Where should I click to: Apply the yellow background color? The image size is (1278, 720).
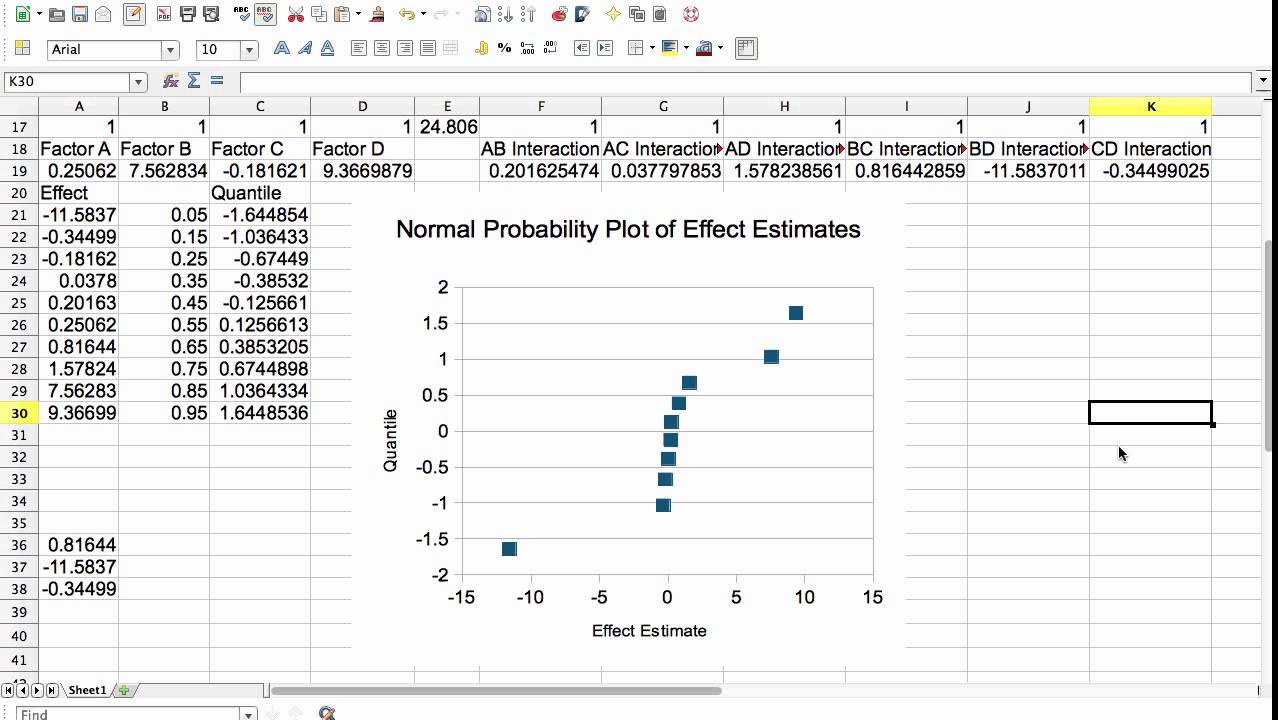(x=669, y=48)
